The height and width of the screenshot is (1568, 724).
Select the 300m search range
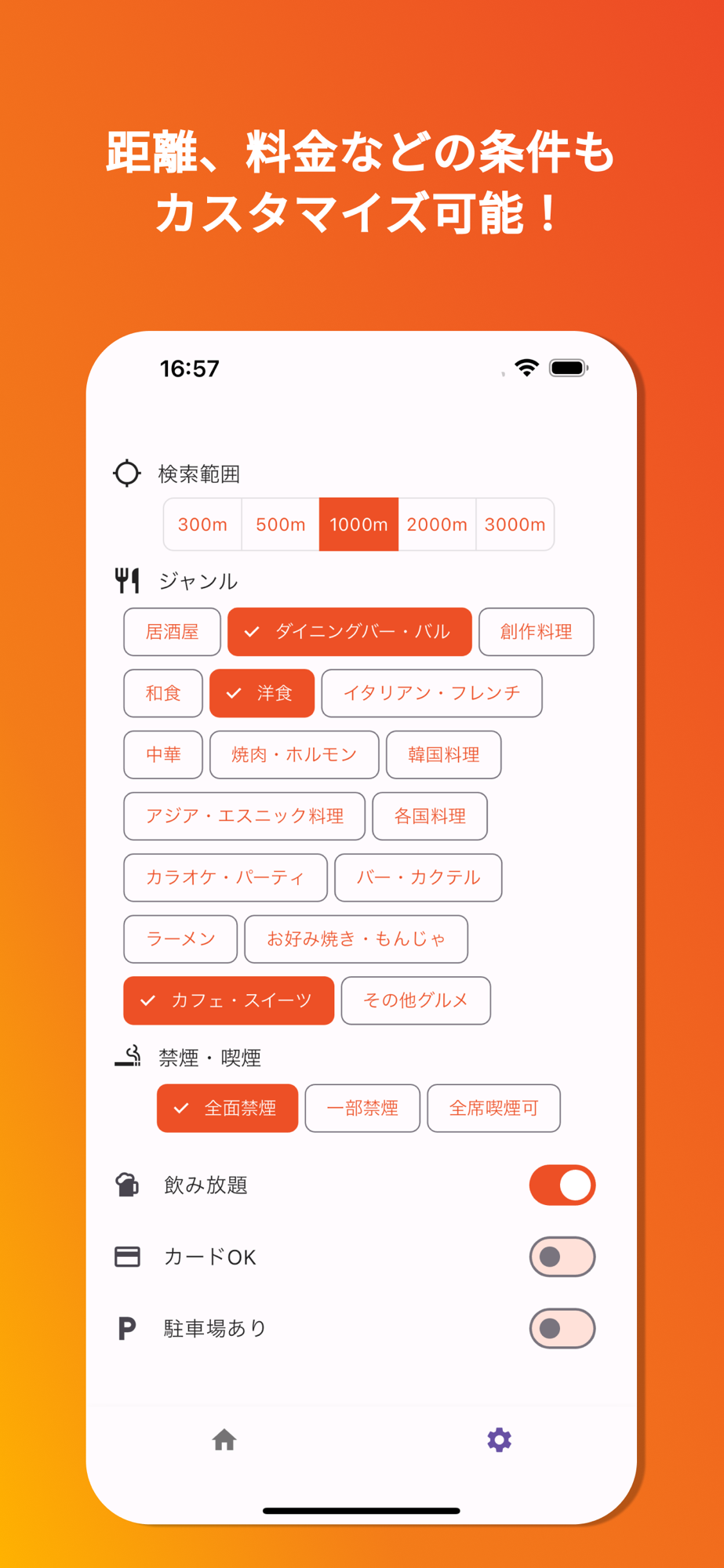[x=202, y=524]
